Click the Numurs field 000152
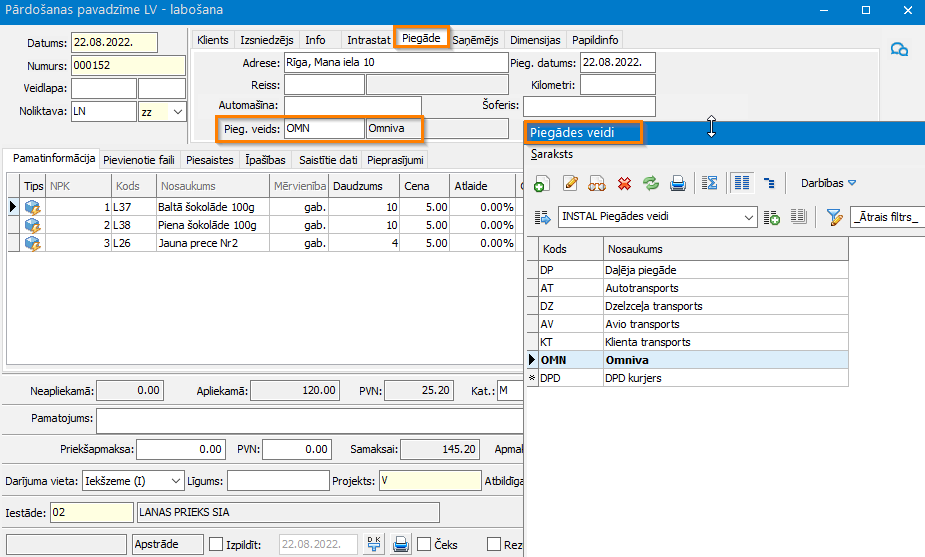Viewport: 925px width, 557px height. coord(129,65)
